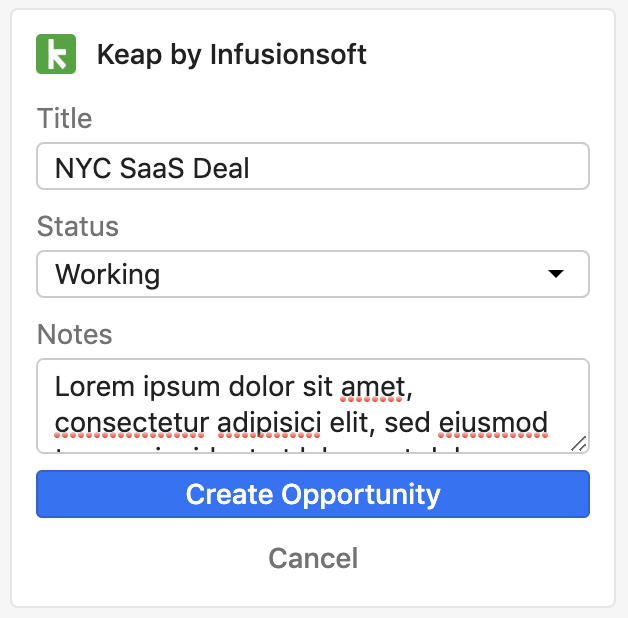Place cursor on word "NYC" in Title
Image resolution: width=628 pixels, height=618 pixels.
point(83,168)
